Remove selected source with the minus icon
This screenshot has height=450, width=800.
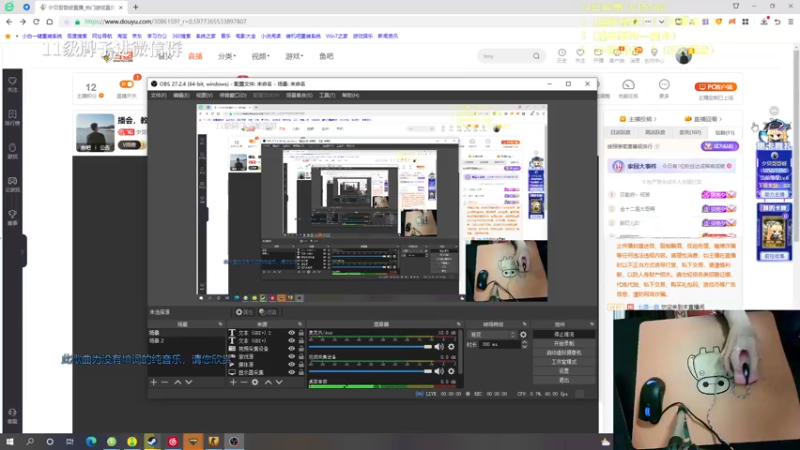point(244,382)
